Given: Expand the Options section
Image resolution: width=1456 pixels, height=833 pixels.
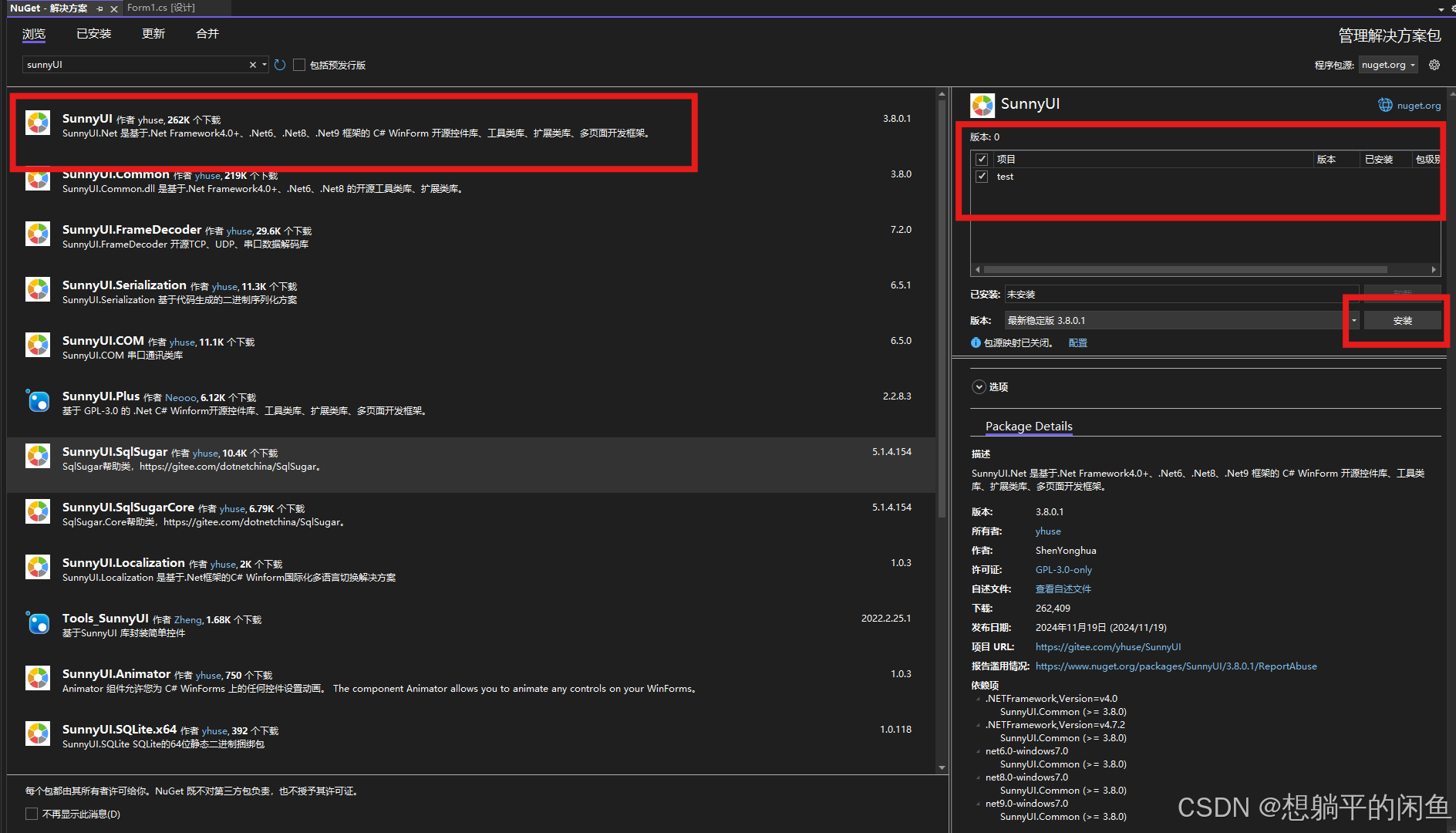Looking at the screenshot, I should [x=979, y=387].
